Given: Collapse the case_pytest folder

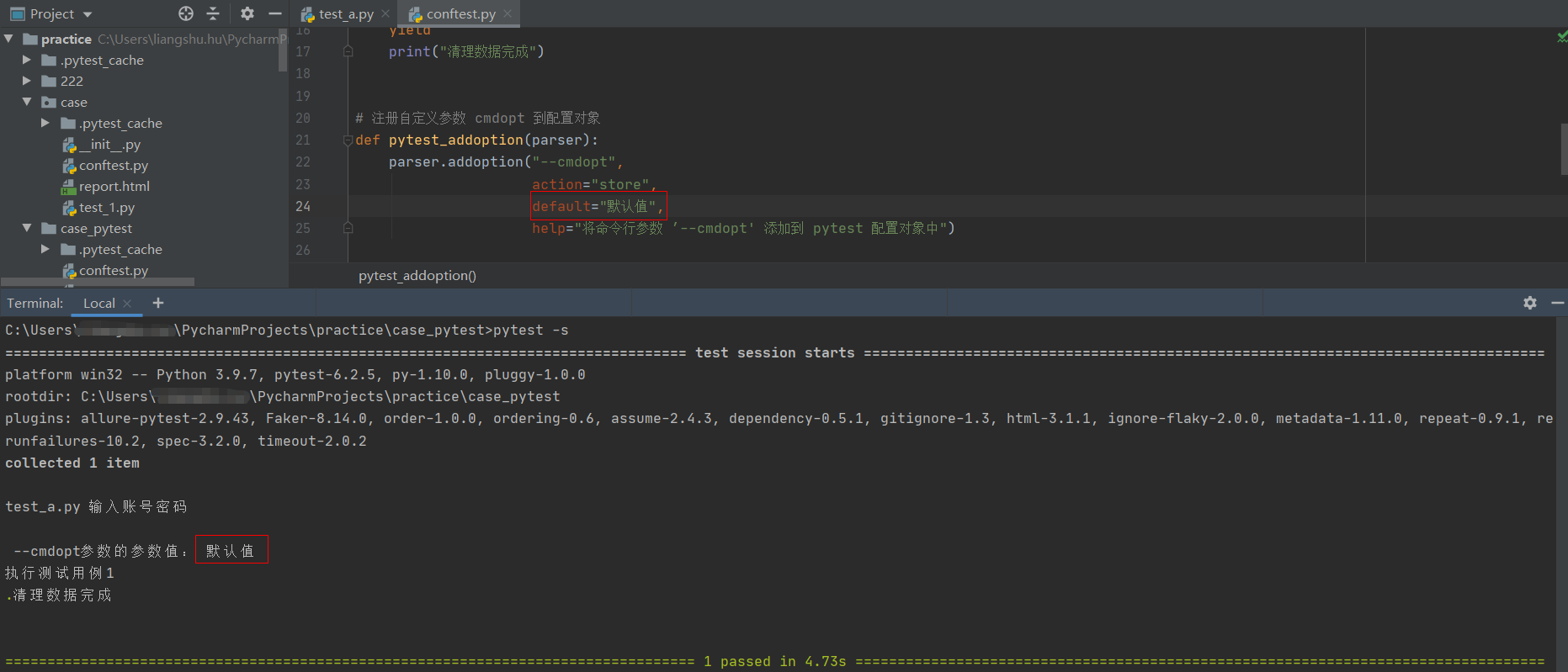Looking at the screenshot, I should 27,228.
